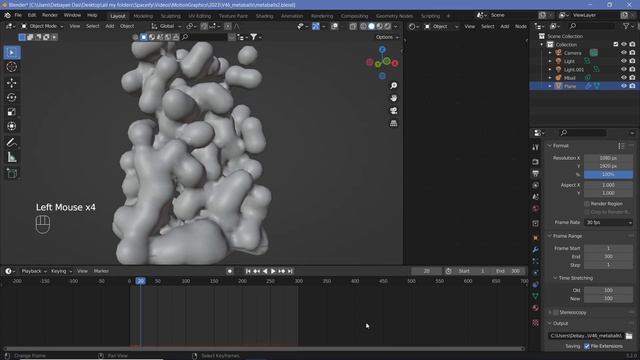Open the World properties tab

click(536, 208)
